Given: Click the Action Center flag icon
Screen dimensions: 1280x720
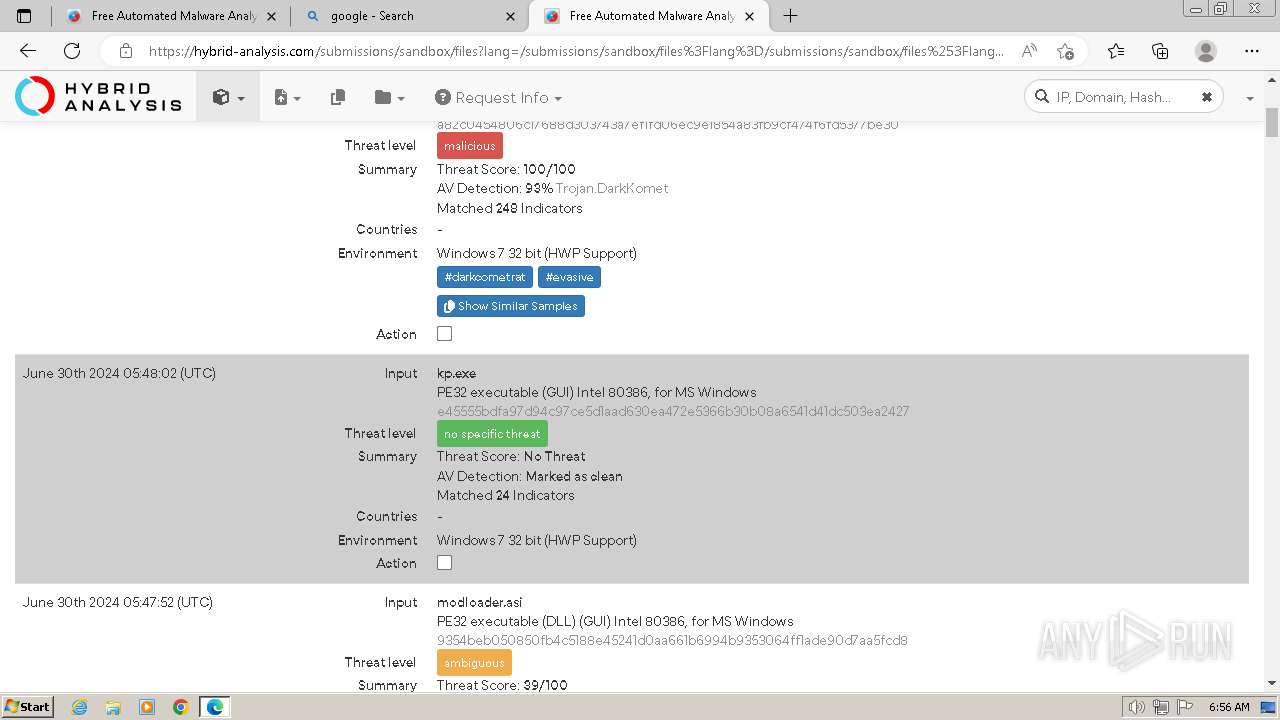Looking at the screenshot, I should point(1185,707).
